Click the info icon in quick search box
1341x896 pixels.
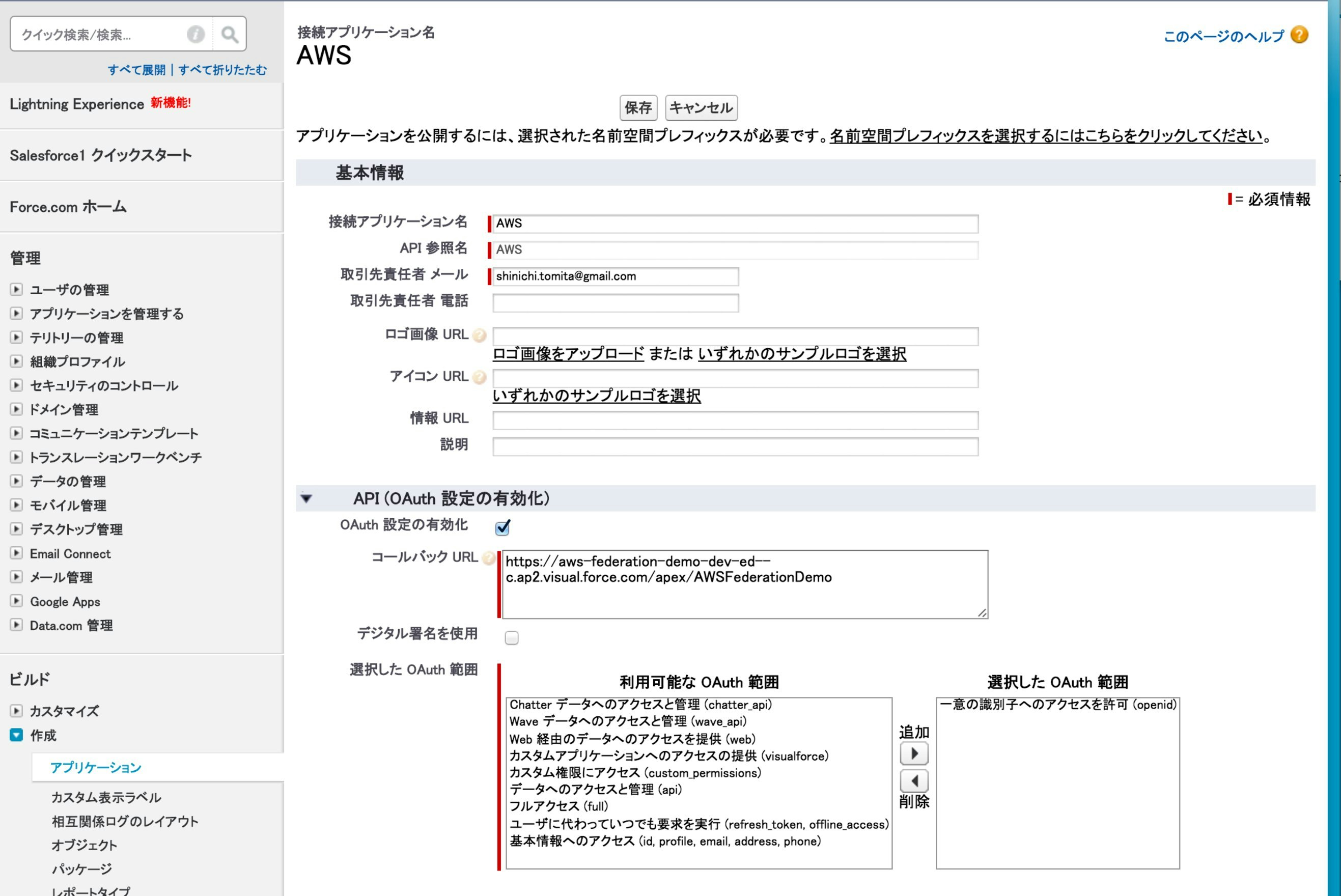click(x=195, y=34)
